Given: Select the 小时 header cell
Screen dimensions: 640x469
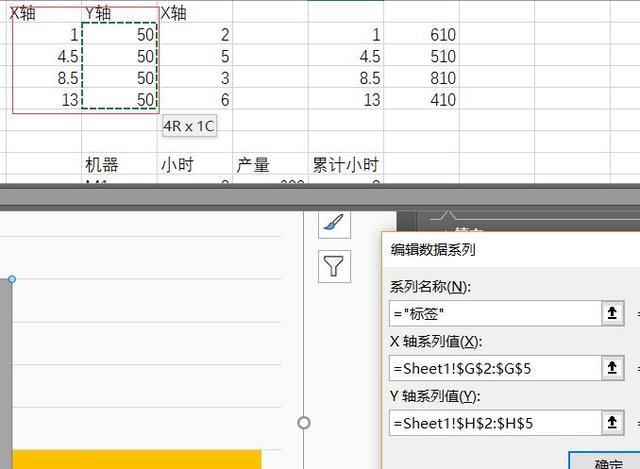Looking at the screenshot, I should 195,164.
